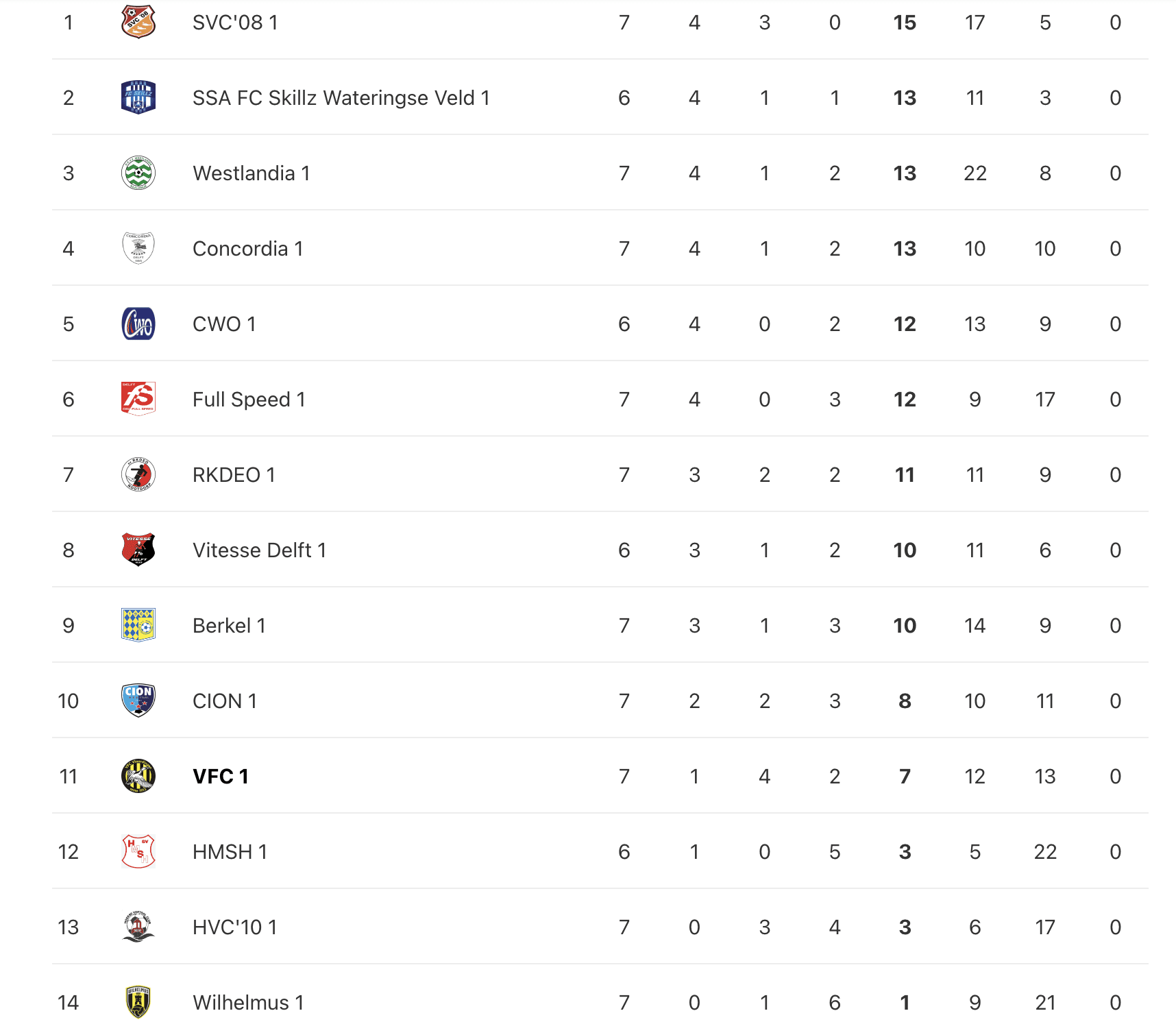
Task: Open the Westlandia green wave logo
Action: [138, 173]
